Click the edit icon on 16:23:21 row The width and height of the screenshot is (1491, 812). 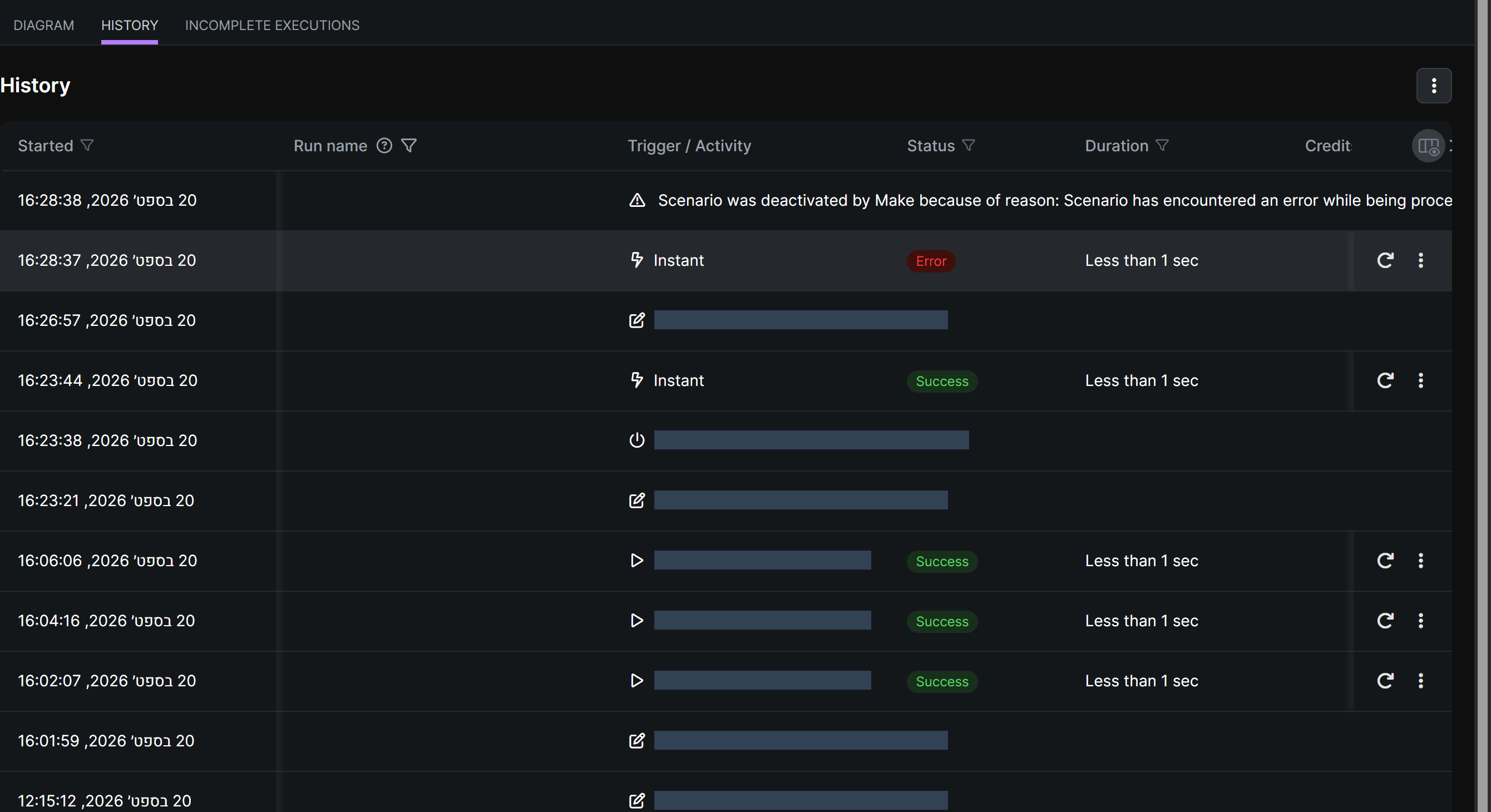point(636,500)
